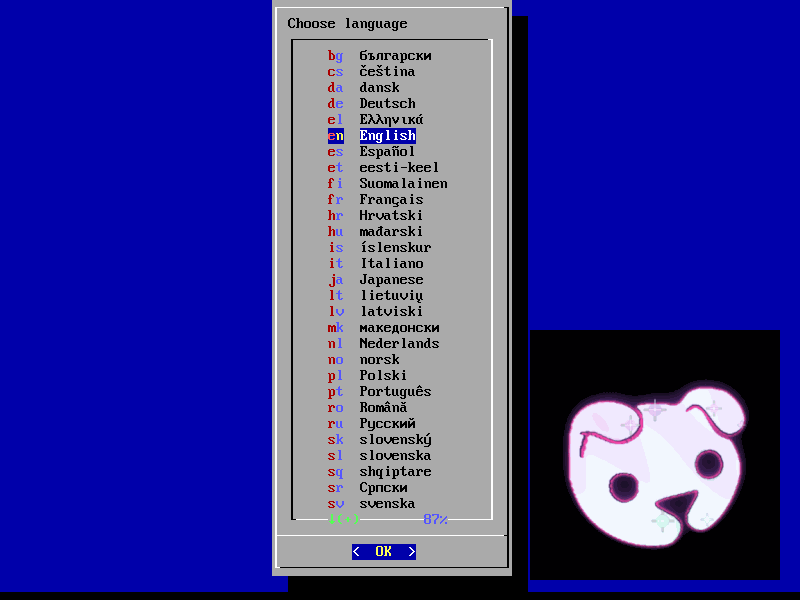Select Italiano in the list
This screenshot has height=600, width=800.
click(376, 263)
